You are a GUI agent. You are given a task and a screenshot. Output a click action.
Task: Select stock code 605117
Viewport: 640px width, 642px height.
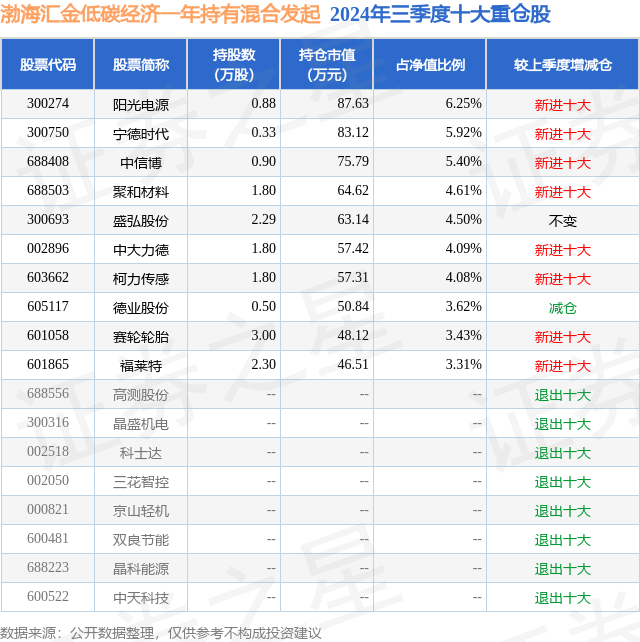[48, 307]
